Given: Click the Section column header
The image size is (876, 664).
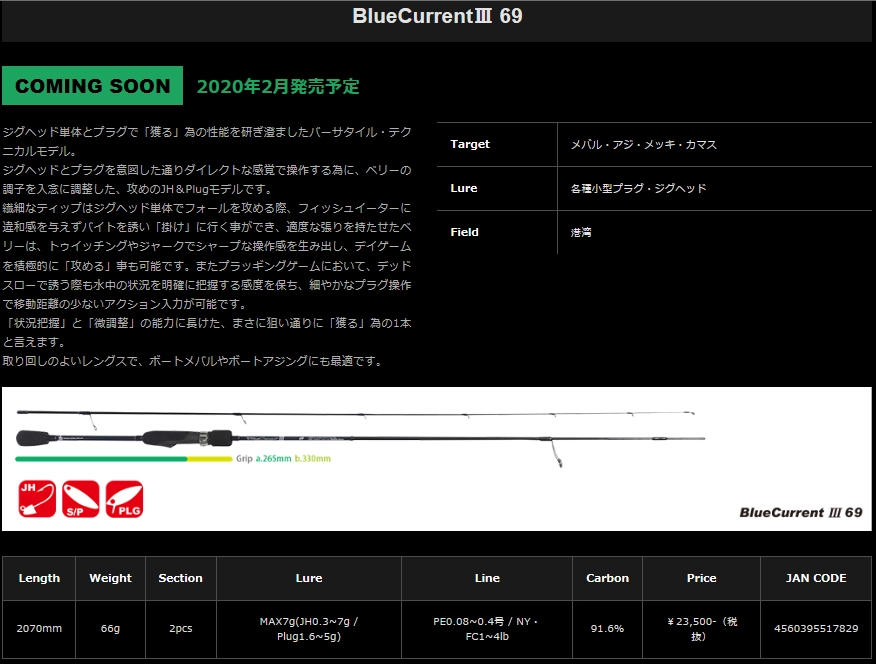Looking at the screenshot, I should point(180,578).
